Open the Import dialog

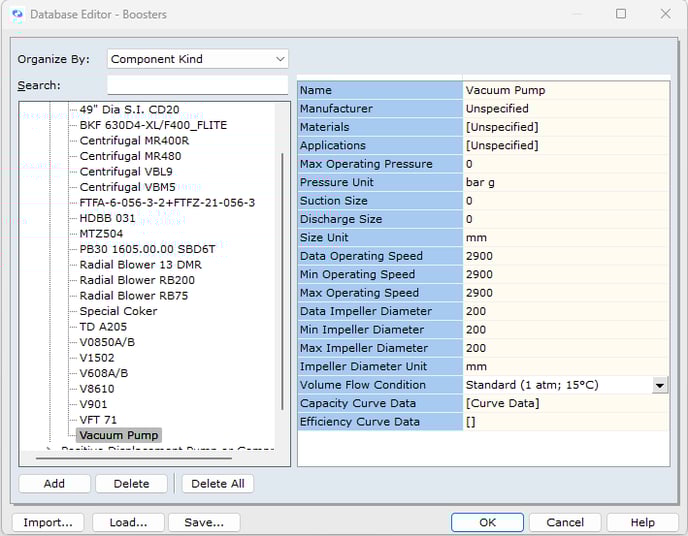[48, 522]
